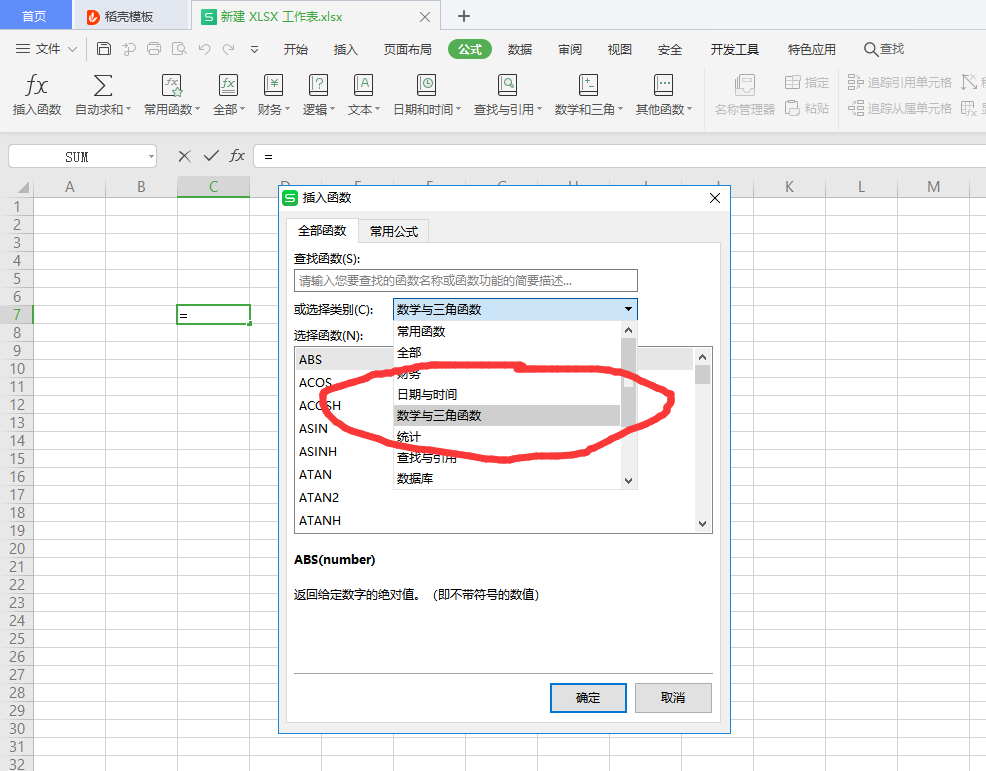This screenshot has width=986, height=771.
Task: Open the Name Box dropdown showing SUM
Action: pos(150,156)
